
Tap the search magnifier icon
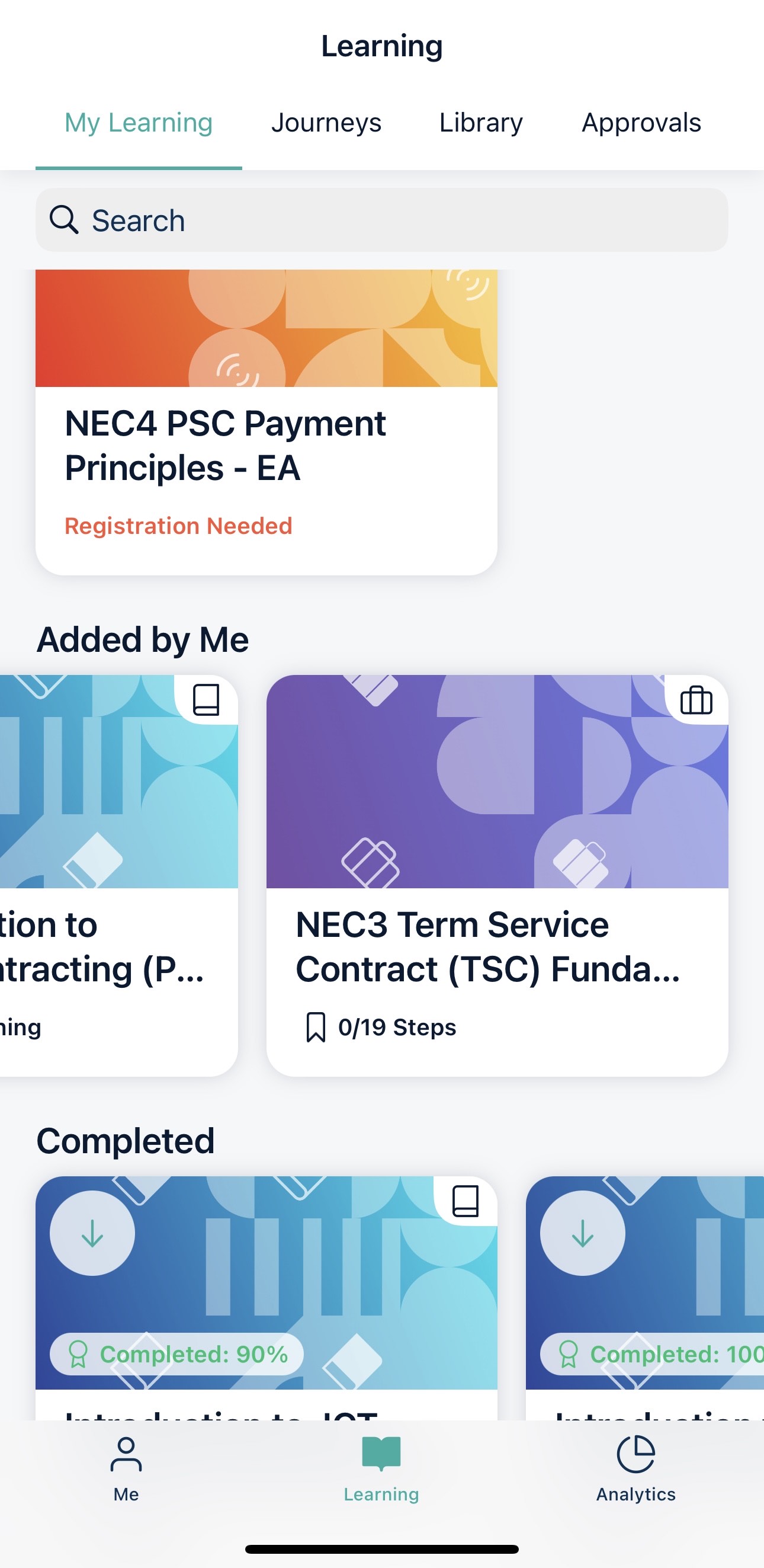(64, 220)
